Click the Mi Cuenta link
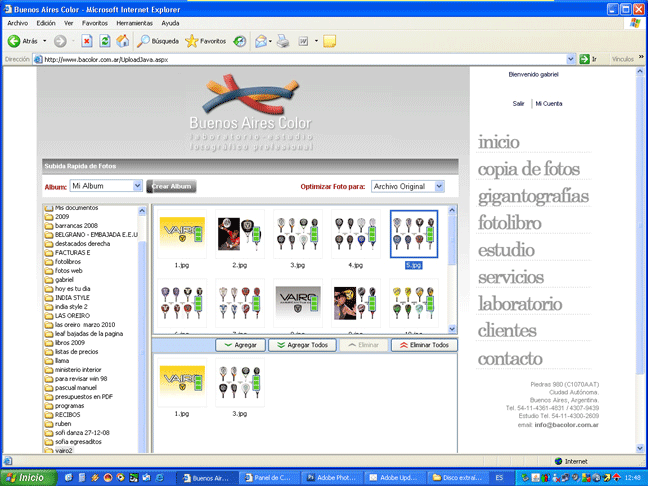This screenshot has width=649, height=486. click(549, 103)
